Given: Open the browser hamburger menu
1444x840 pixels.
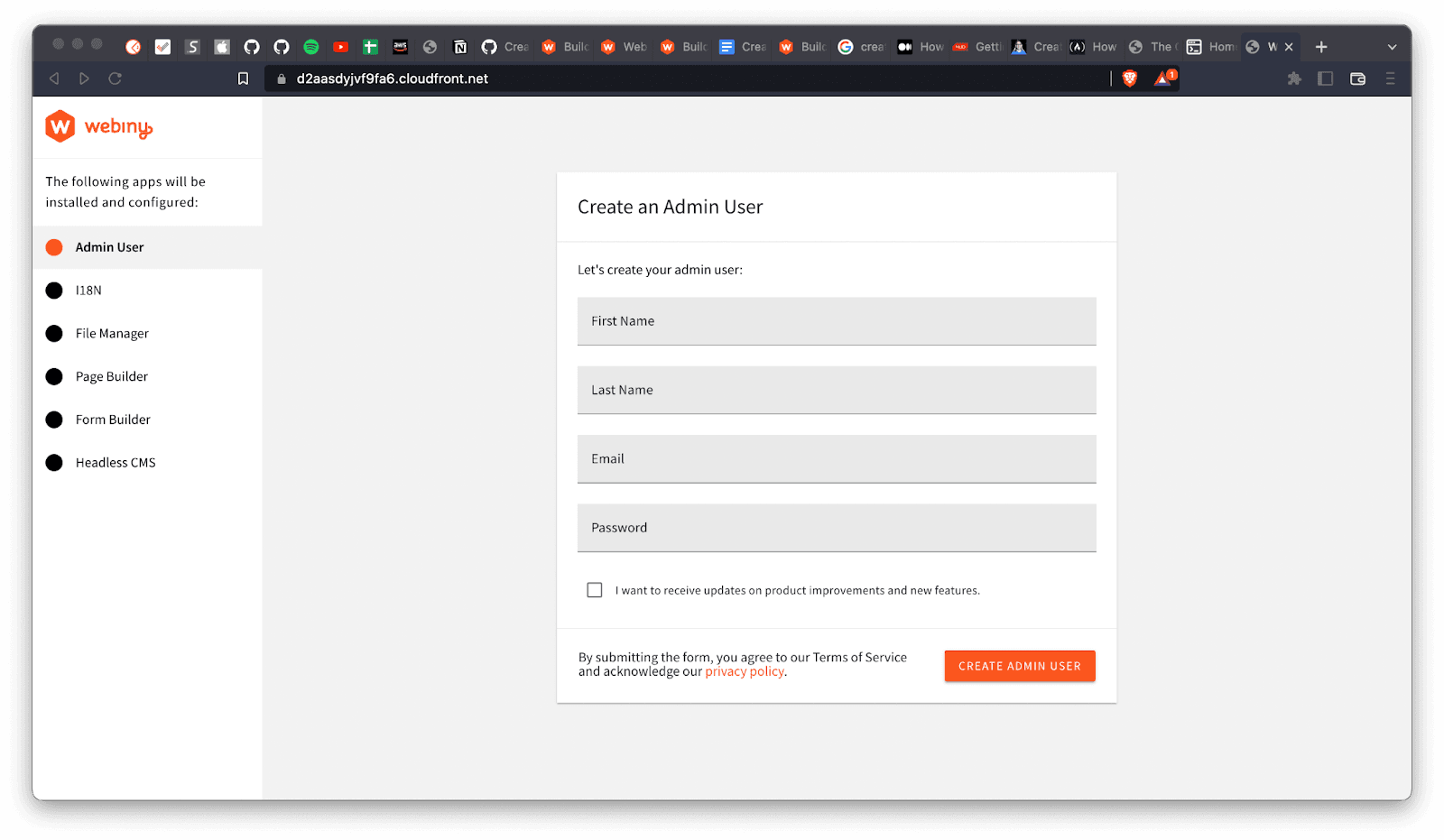Looking at the screenshot, I should click(1390, 78).
